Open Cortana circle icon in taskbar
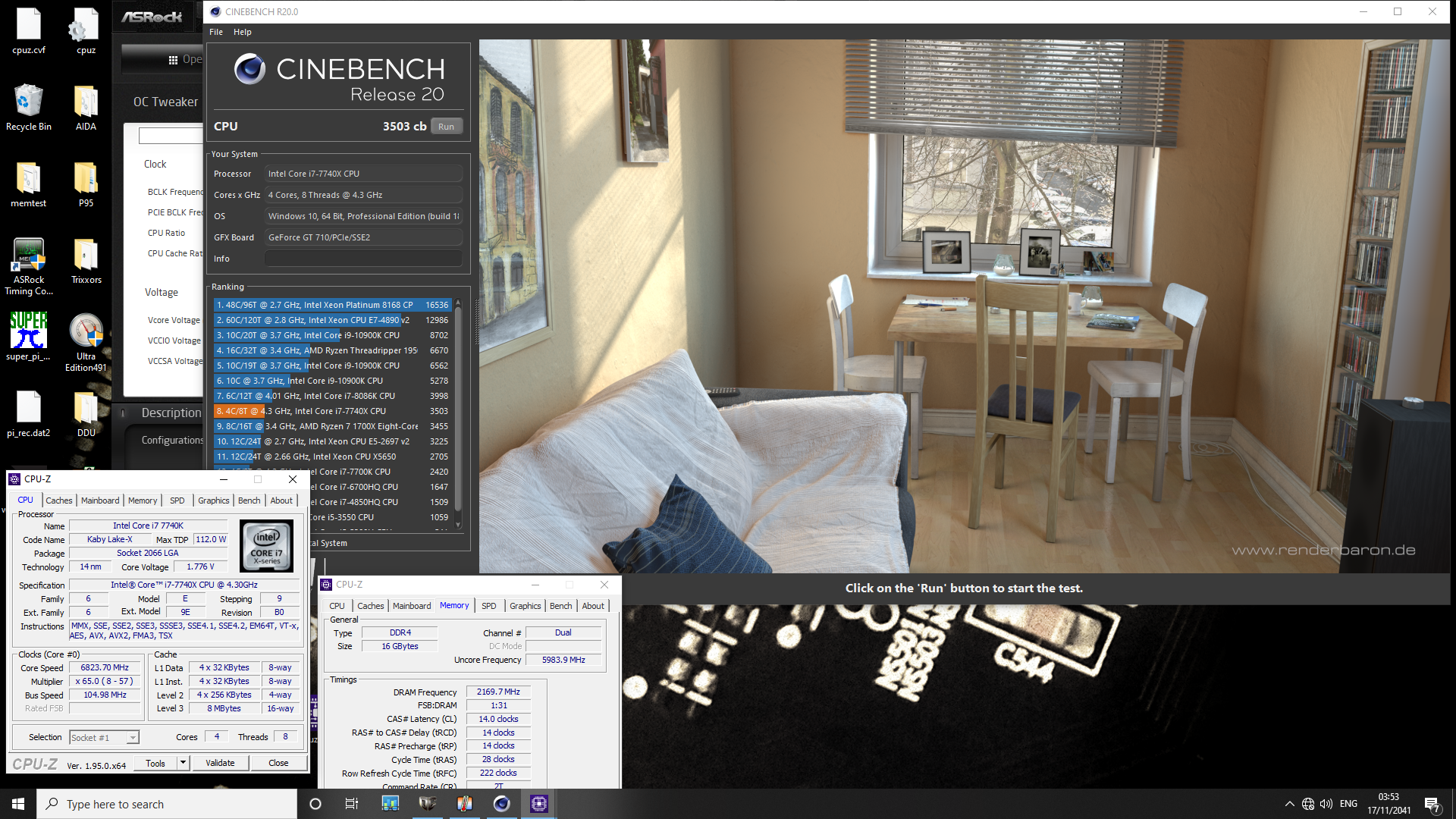 tap(315, 804)
